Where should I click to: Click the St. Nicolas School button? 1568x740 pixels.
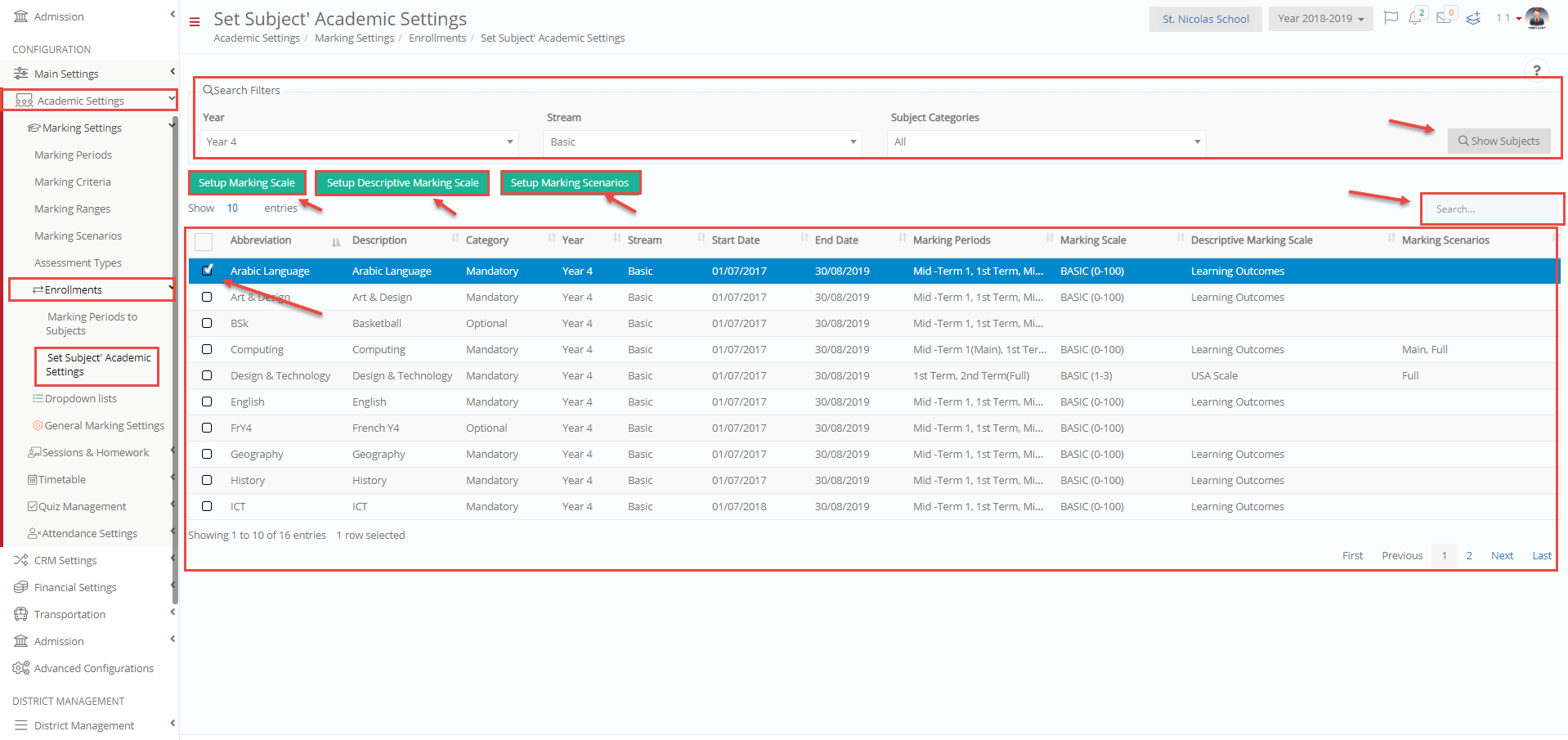1206,19
